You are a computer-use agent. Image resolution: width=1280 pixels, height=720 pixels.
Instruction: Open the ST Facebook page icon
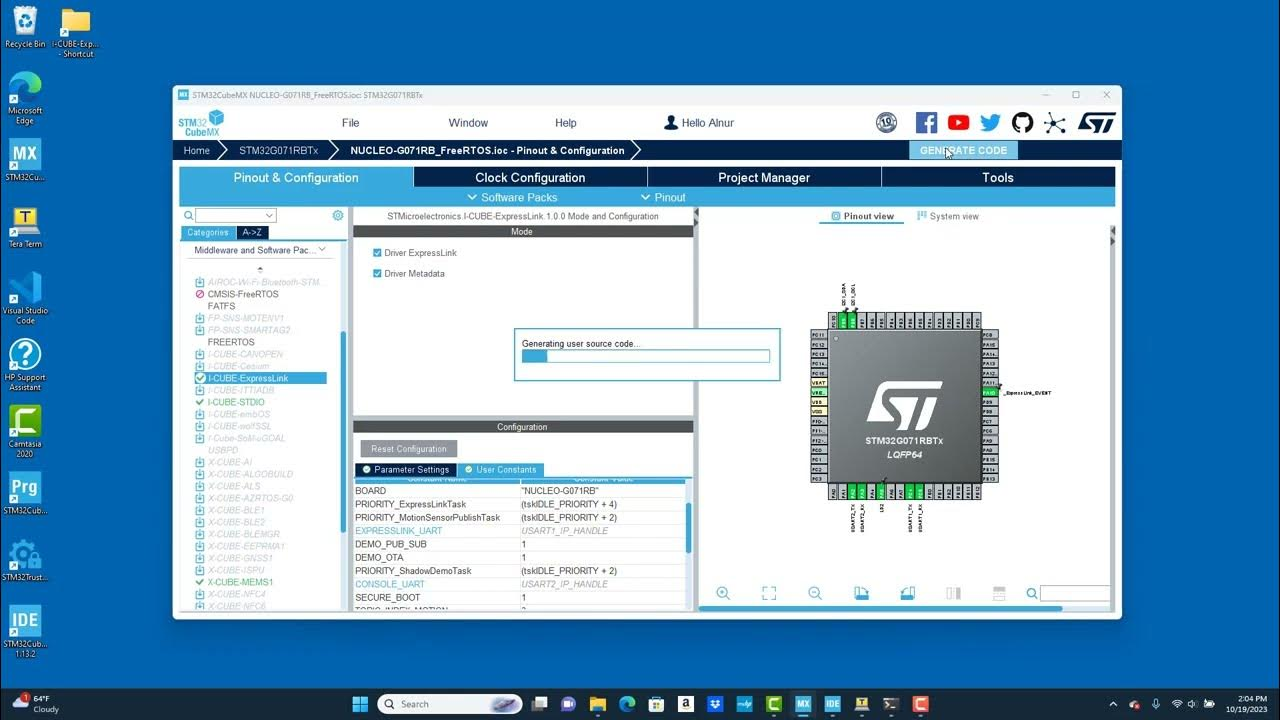coord(927,123)
